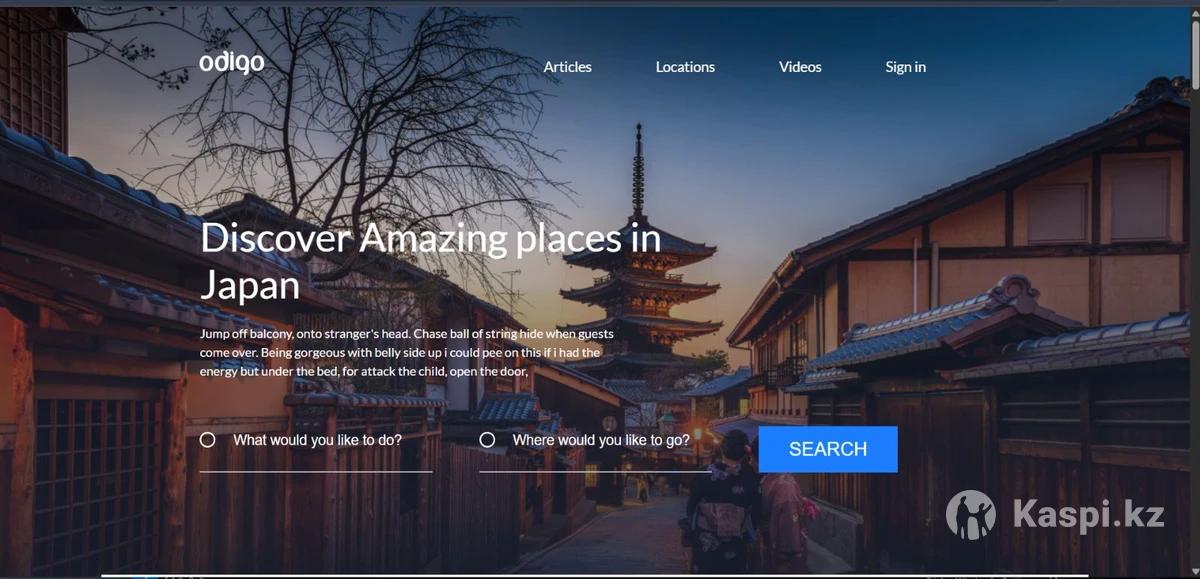Image resolution: width=1200 pixels, height=579 pixels.
Task: Click the odigo logo
Action: 231,62
